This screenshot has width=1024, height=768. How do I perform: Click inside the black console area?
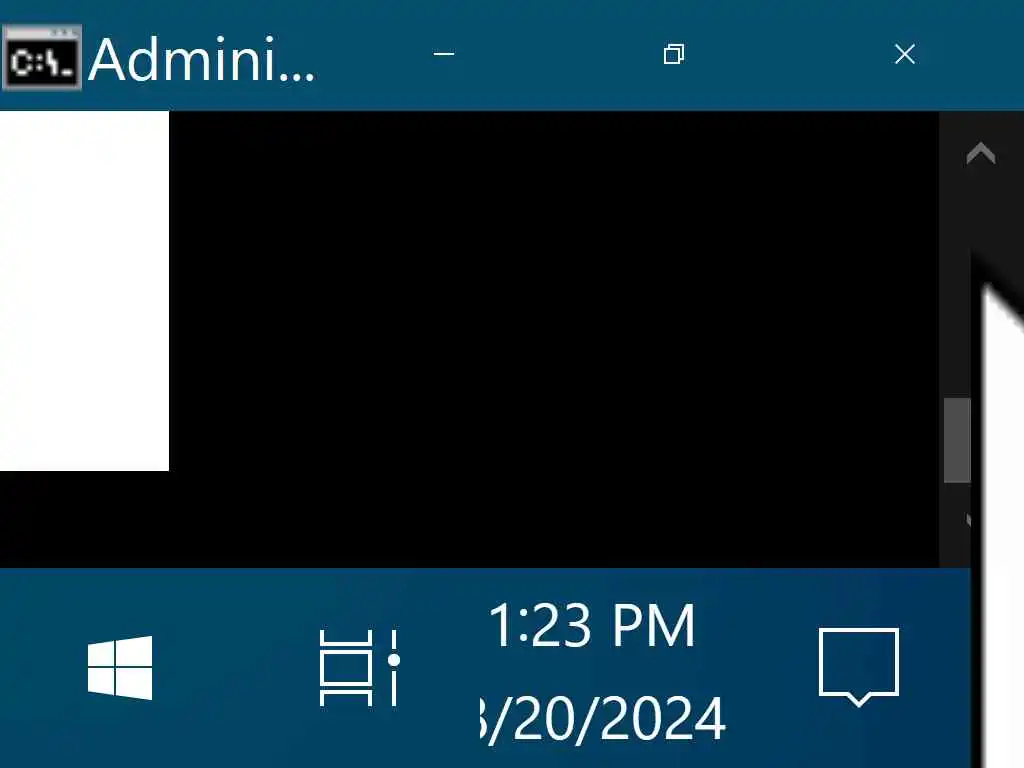coord(554,340)
